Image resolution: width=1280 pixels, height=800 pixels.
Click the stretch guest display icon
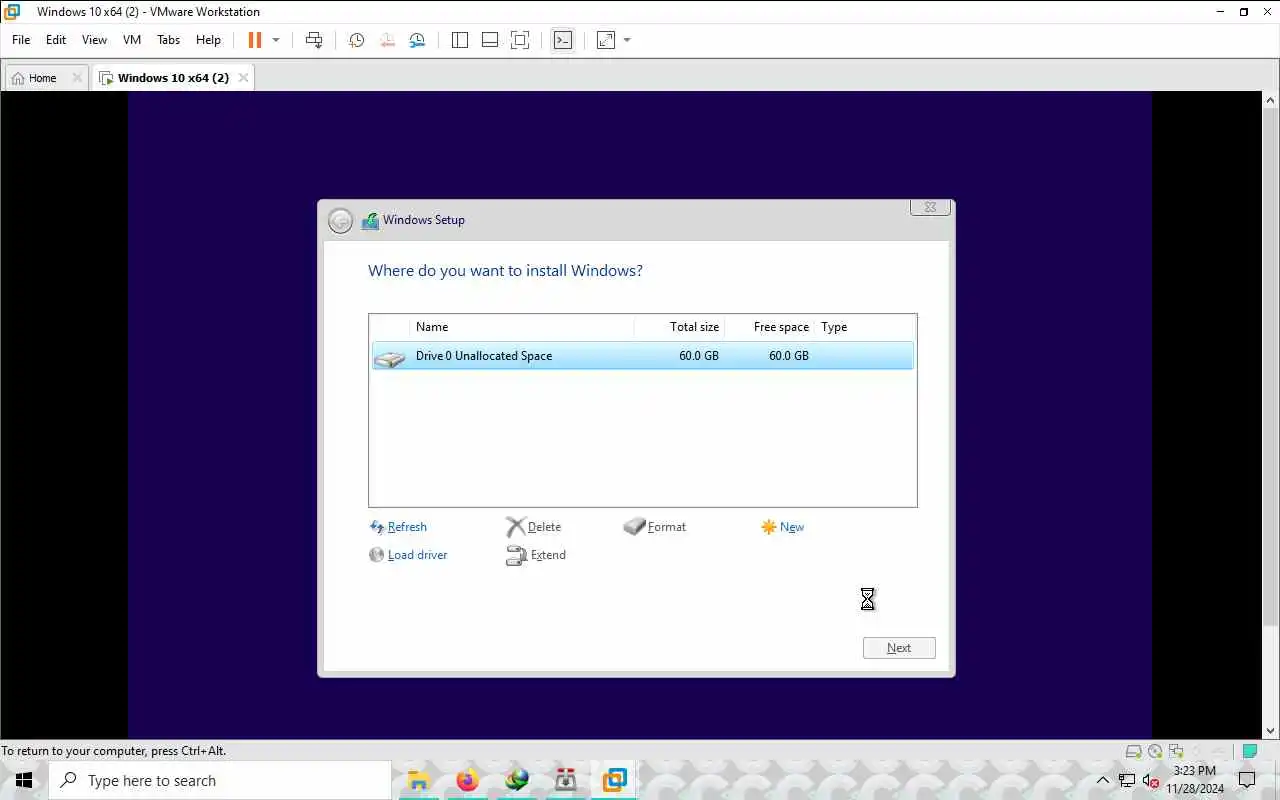pyautogui.click(x=606, y=40)
